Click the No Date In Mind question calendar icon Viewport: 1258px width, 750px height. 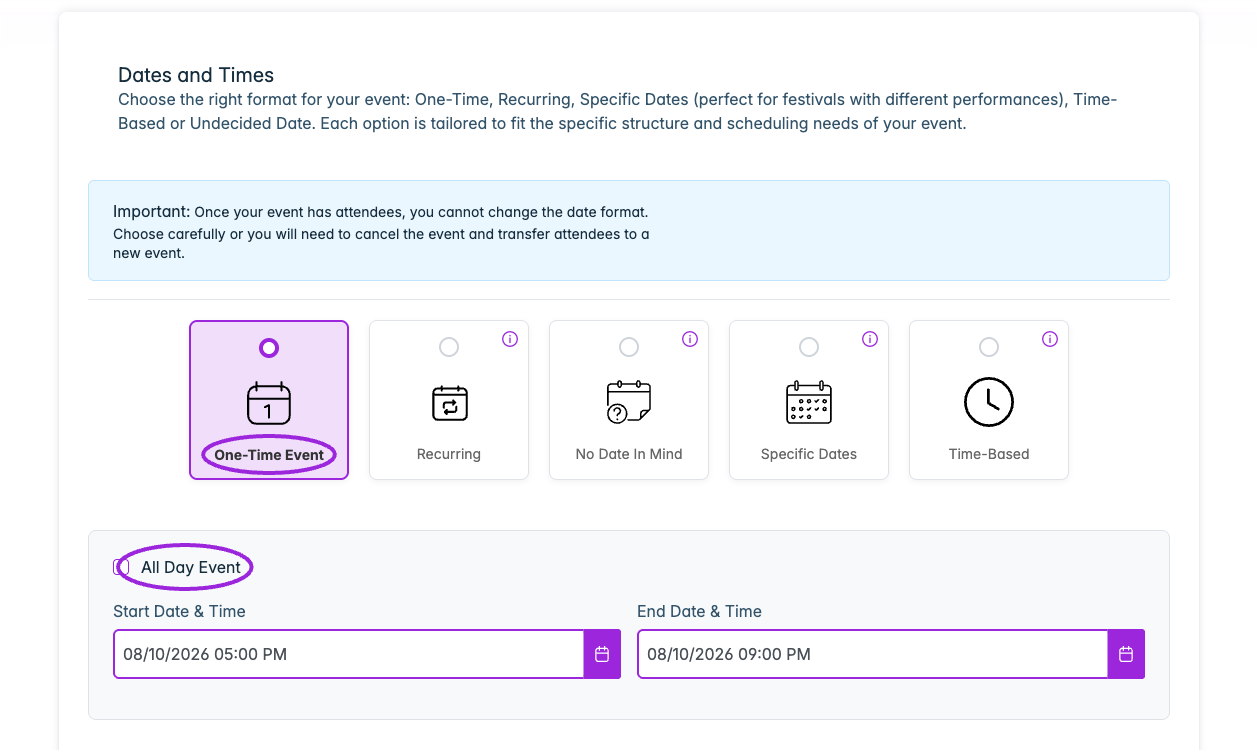629,402
